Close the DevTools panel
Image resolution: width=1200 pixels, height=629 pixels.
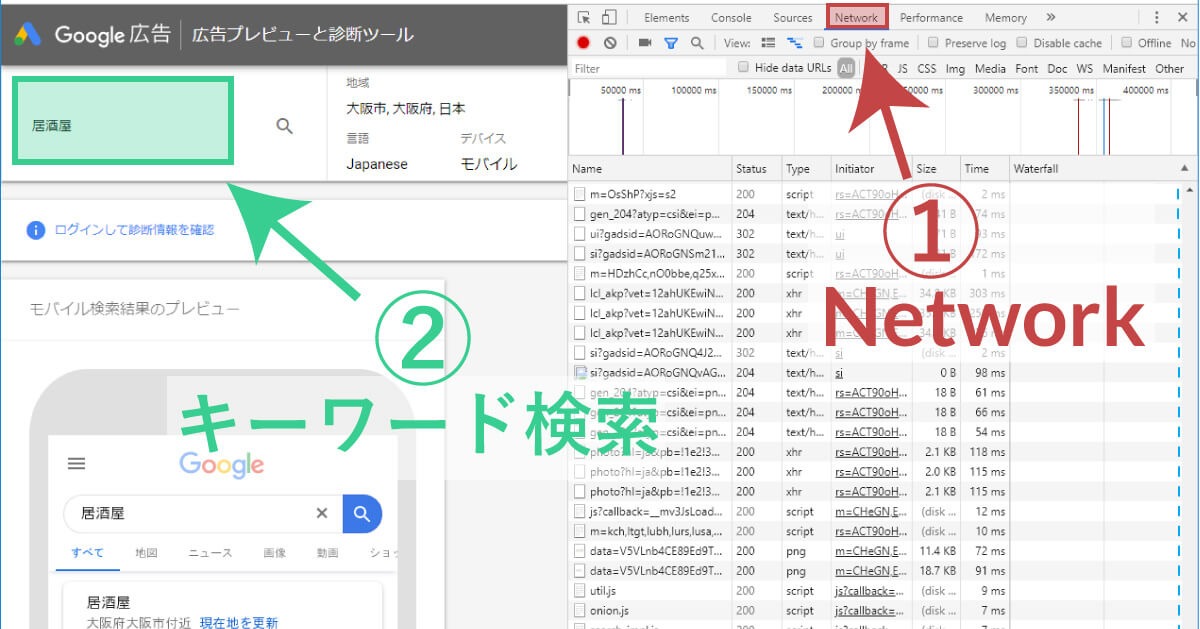pos(1184,17)
